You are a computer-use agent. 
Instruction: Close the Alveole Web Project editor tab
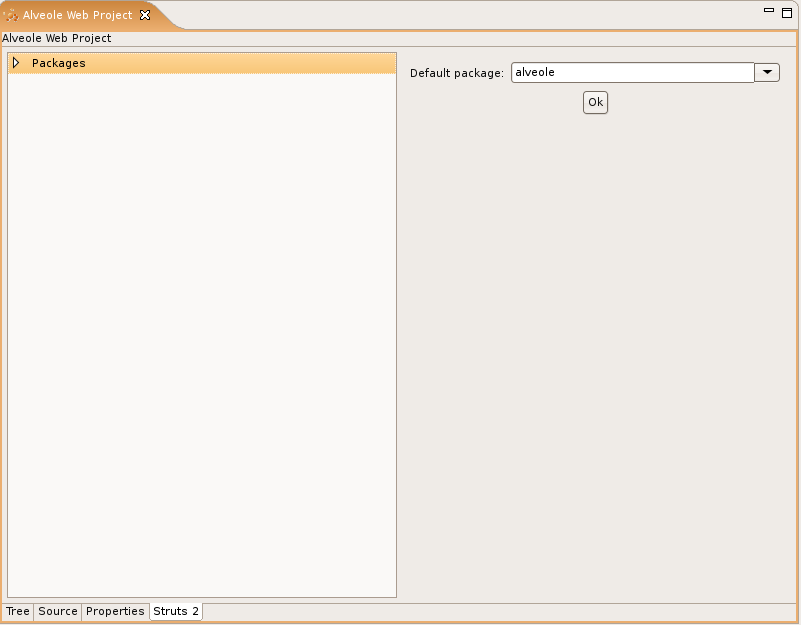pyautogui.click(x=145, y=15)
